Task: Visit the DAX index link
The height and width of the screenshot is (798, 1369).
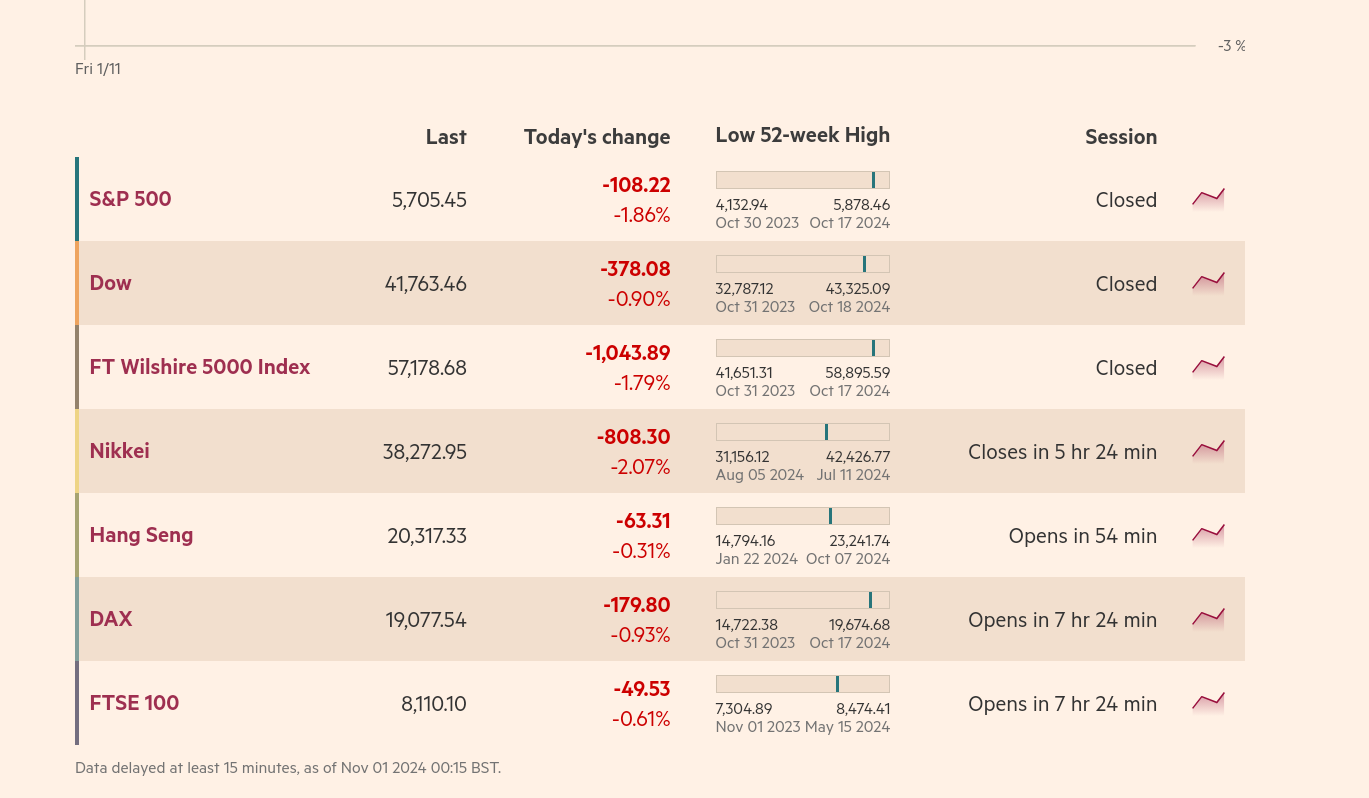Action: point(110,619)
